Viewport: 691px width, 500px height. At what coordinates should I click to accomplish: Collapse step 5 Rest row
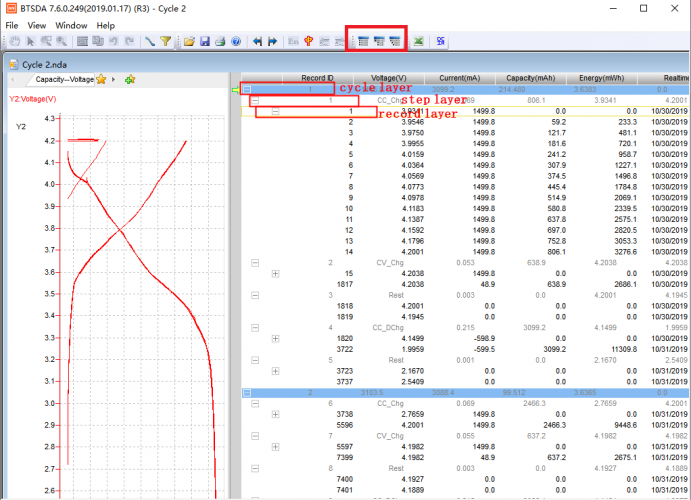tap(255, 360)
